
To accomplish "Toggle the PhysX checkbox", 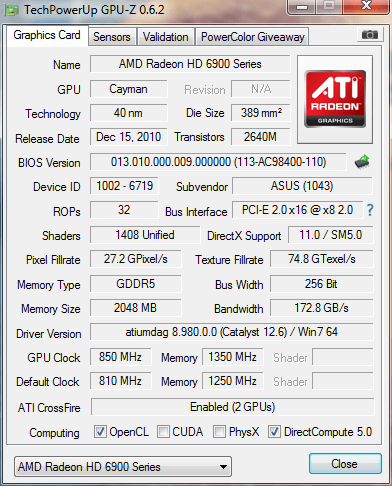I will coord(219,432).
